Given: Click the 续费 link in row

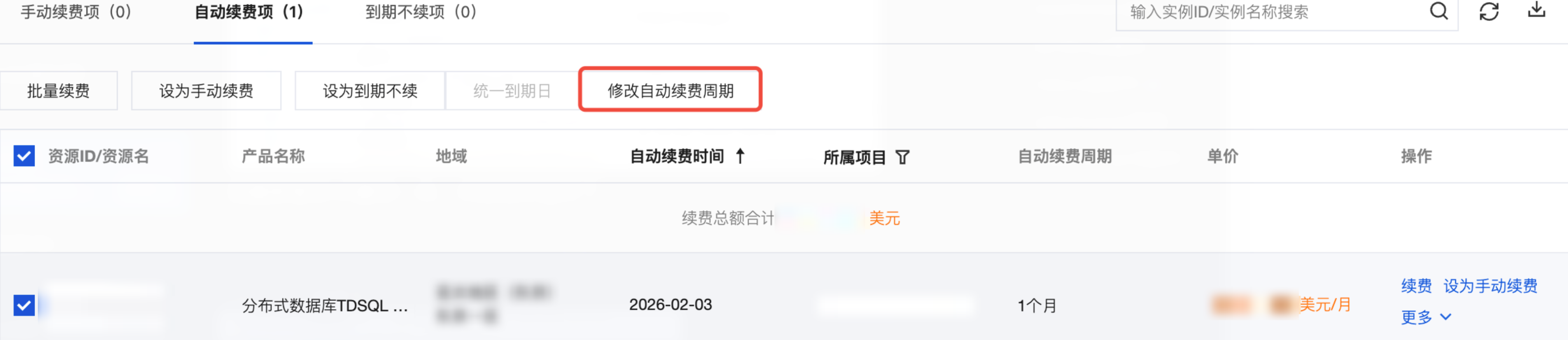Looking at the screenshot, I should coord(1416,286).
